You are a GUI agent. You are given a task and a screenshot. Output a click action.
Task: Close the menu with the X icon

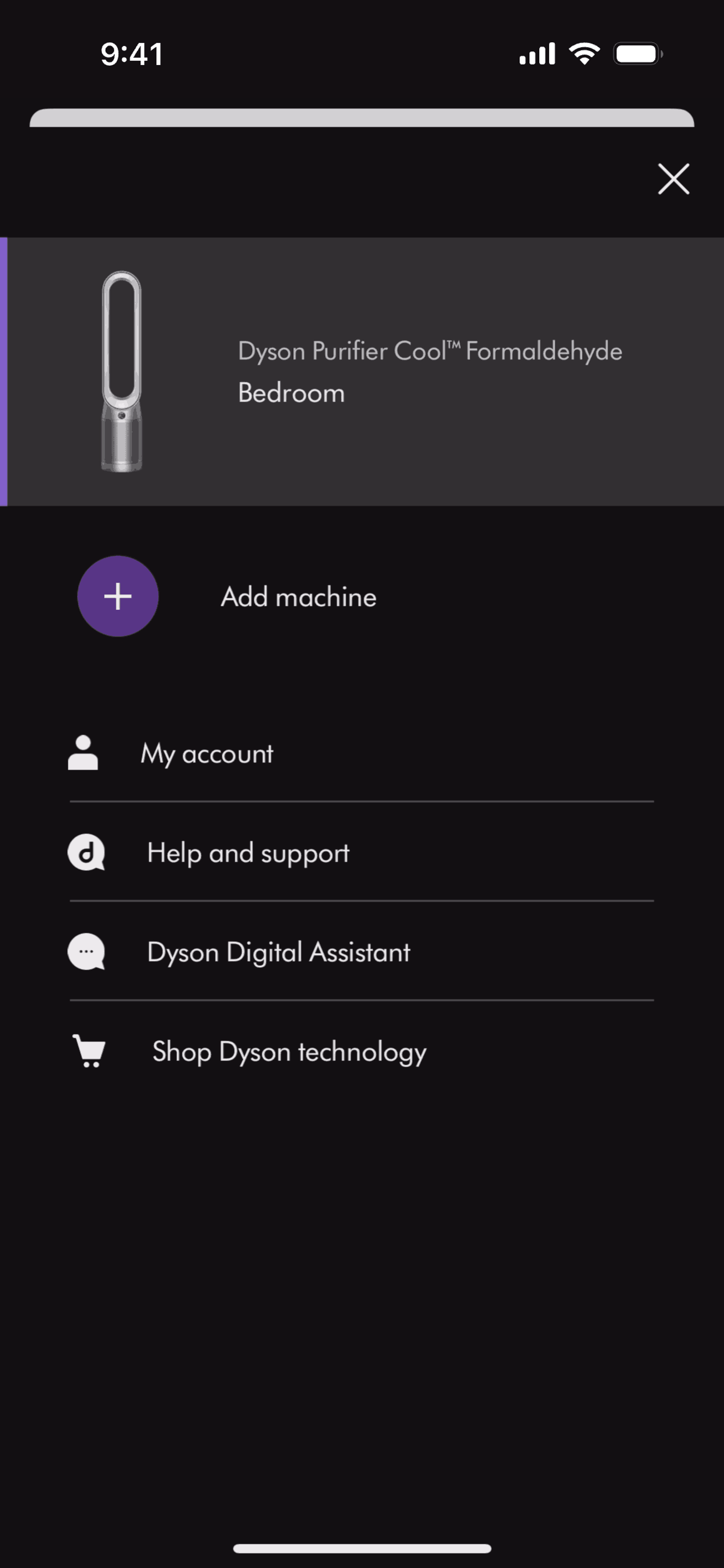tap(673, 179)
